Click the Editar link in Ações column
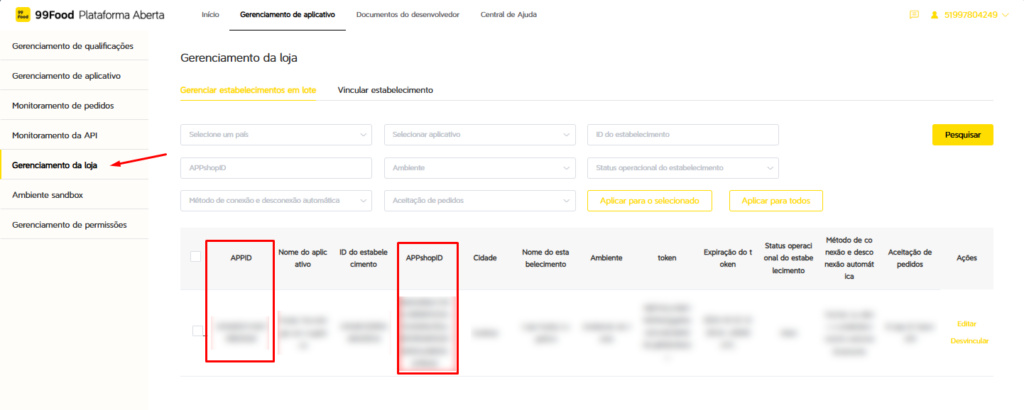This screenshot has width=1024, height=410. coord(965,323)
